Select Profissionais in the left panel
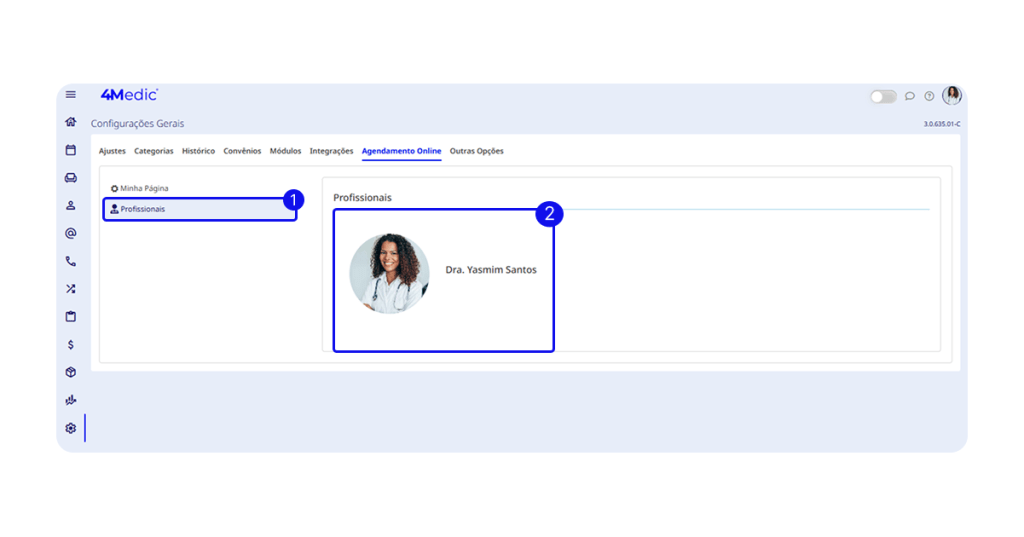Image resolution: width=1024 pixels, height=537 pixels. [142, 209]
